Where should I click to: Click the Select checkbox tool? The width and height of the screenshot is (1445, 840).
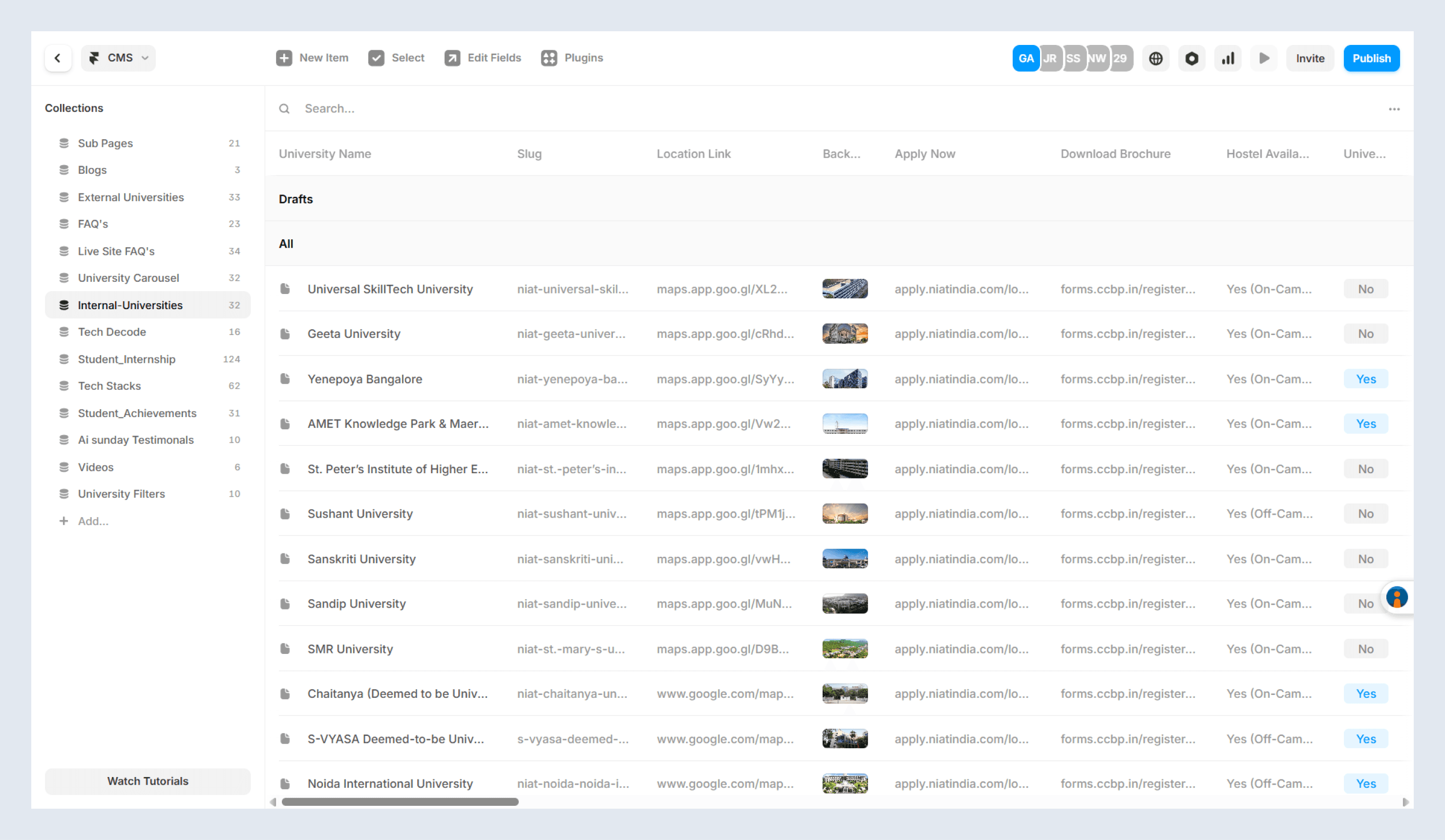coord(376,58)
